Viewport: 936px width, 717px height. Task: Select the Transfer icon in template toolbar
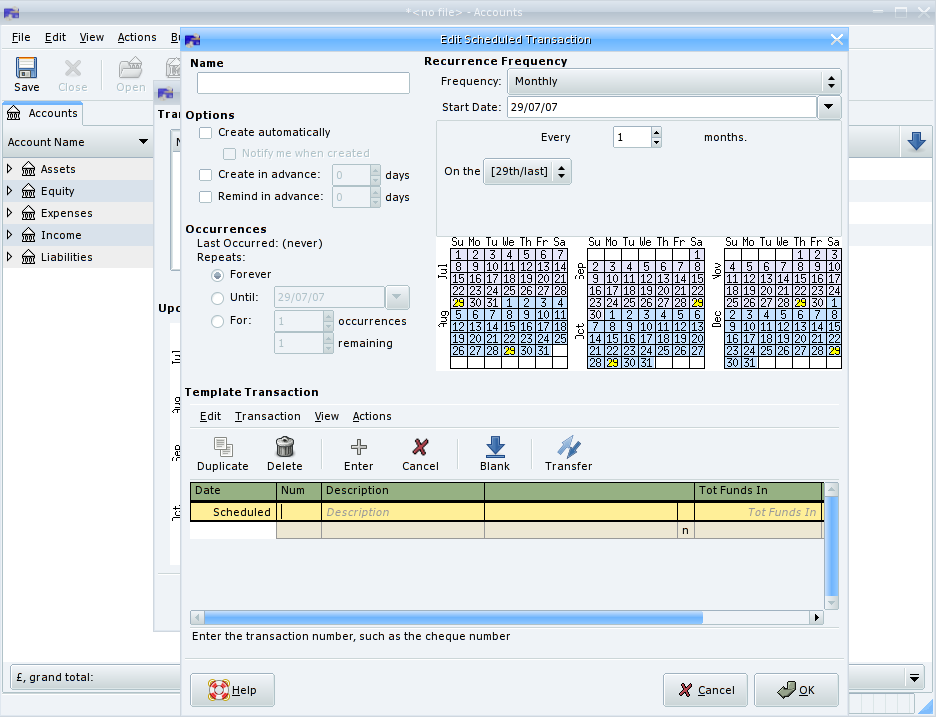(568, 454)
